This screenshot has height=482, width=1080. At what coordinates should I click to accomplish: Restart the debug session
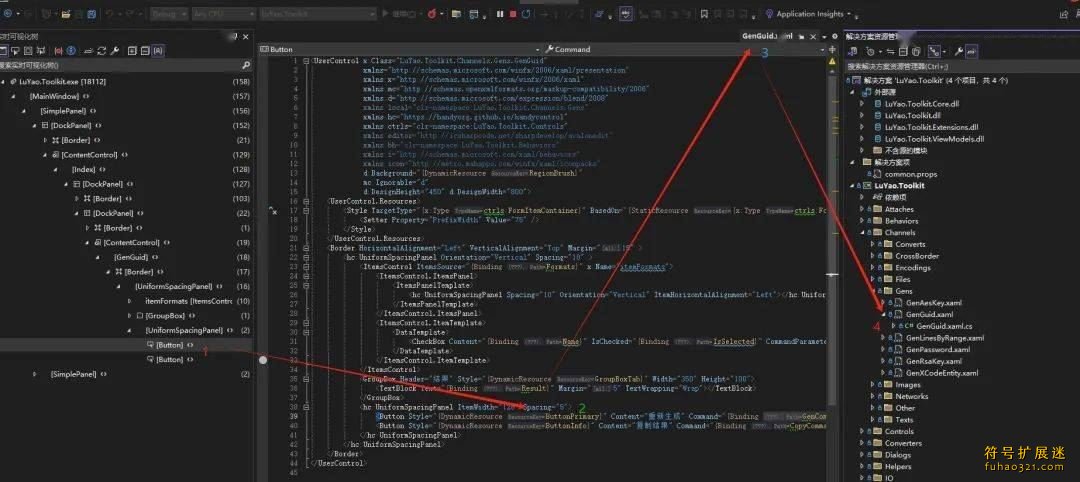point(526,14)
